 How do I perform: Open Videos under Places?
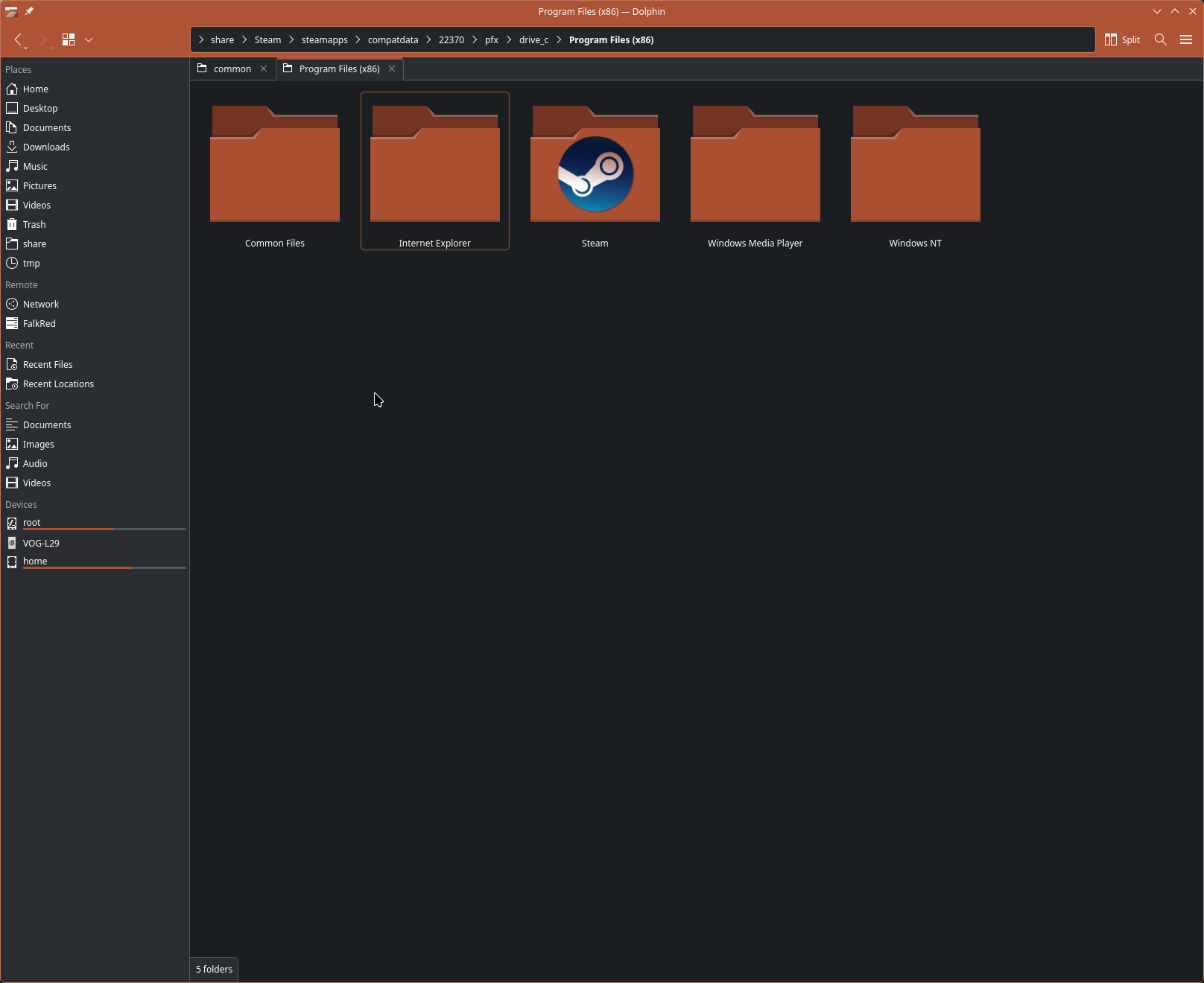(95, 205)
